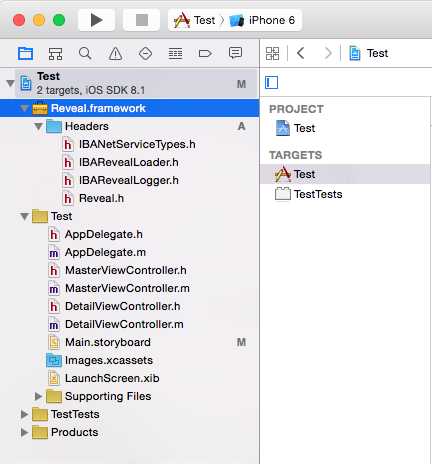Open the Symbol navigator hierarchy icon
432x464 pixels.
(55, 53)
